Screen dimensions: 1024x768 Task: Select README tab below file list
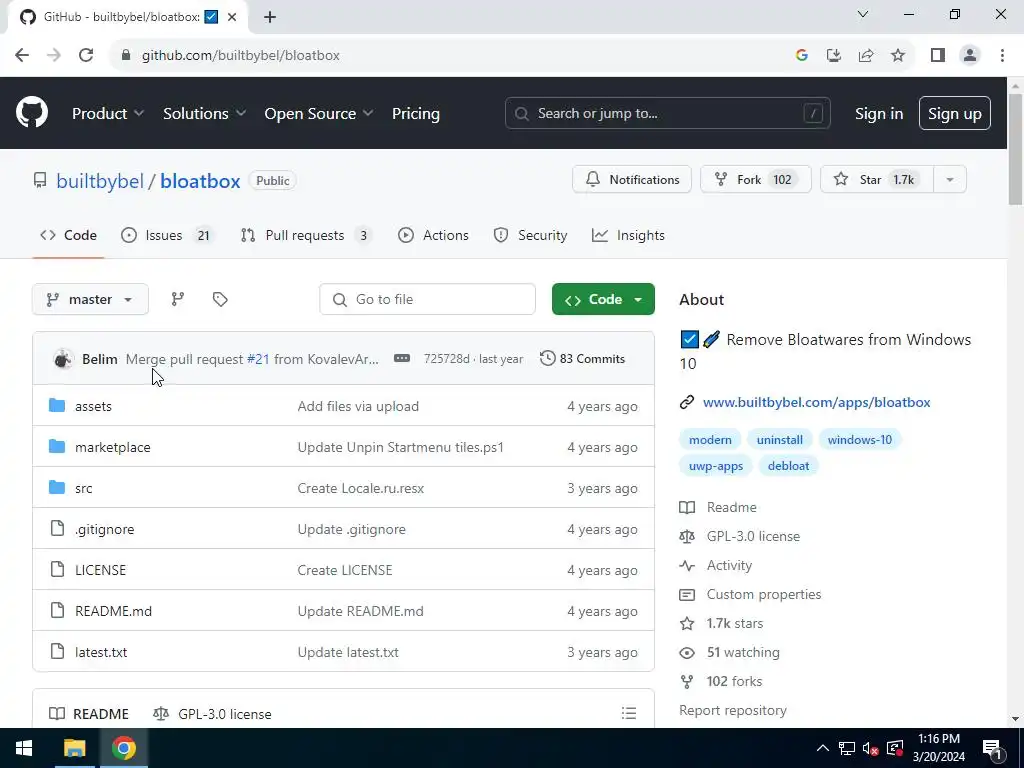pyautogui.click(x=89, y=714)
